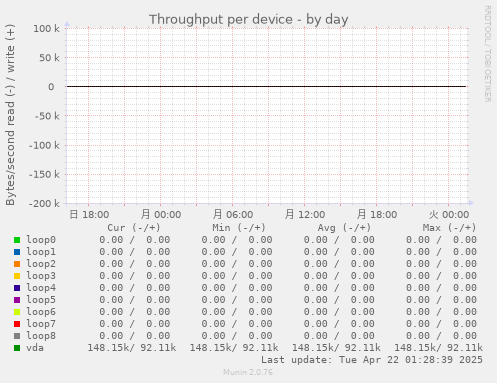
Task: Select the loop7 legend label
Action: 41,324
